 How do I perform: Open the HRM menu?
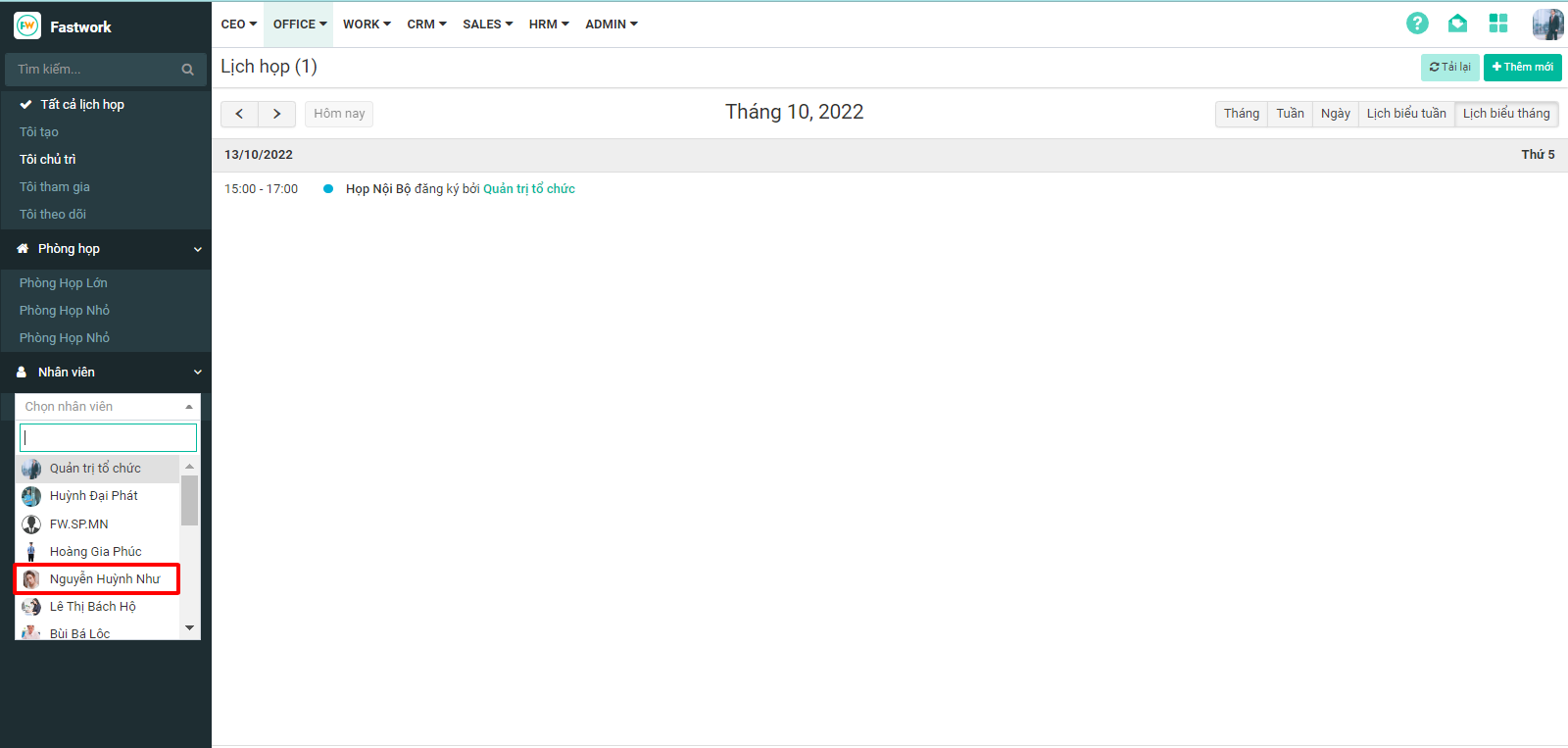tap(549, 24)
